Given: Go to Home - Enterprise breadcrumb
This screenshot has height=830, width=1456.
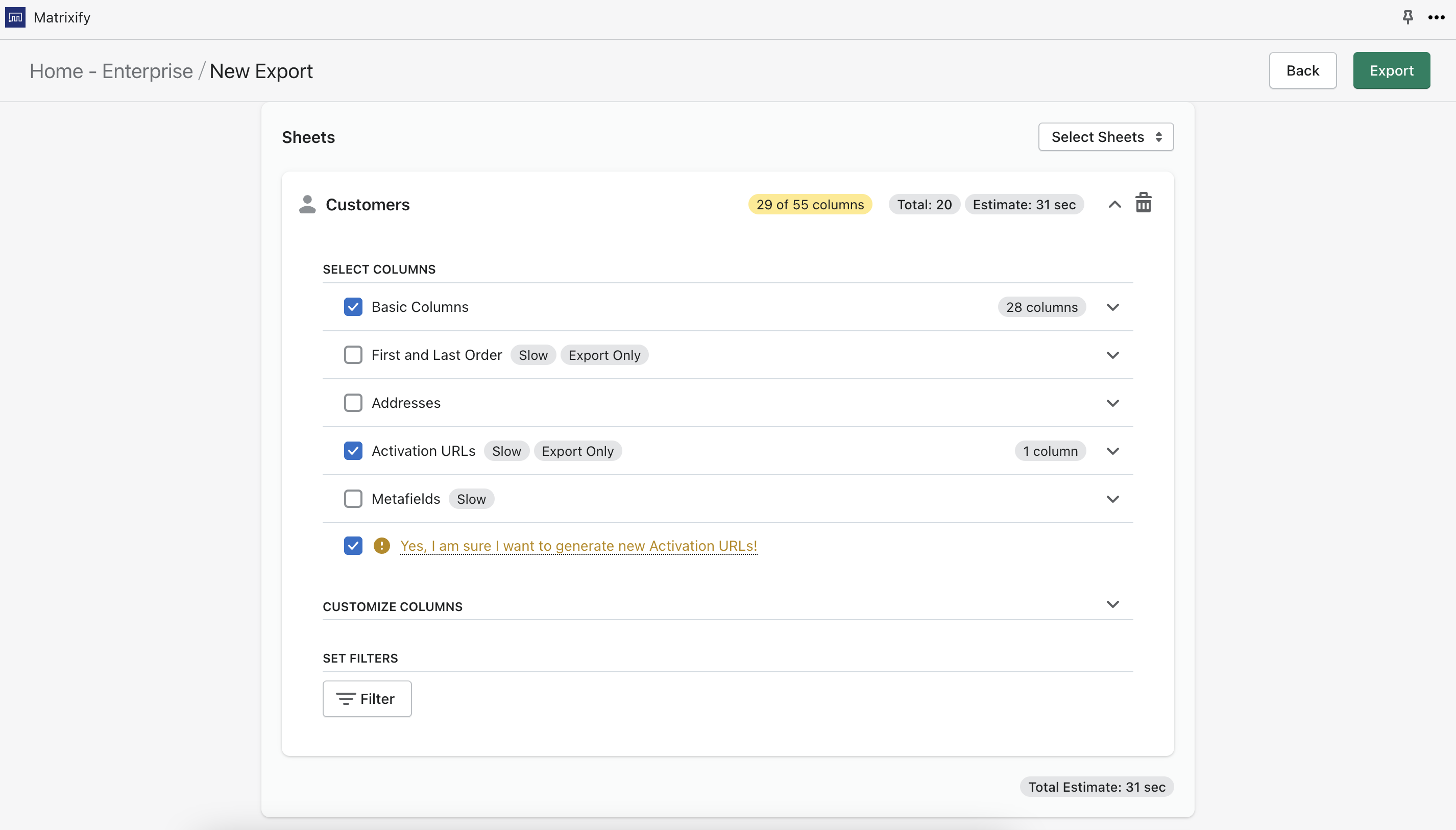Looking at the screenshot, I should coord(111,71).
